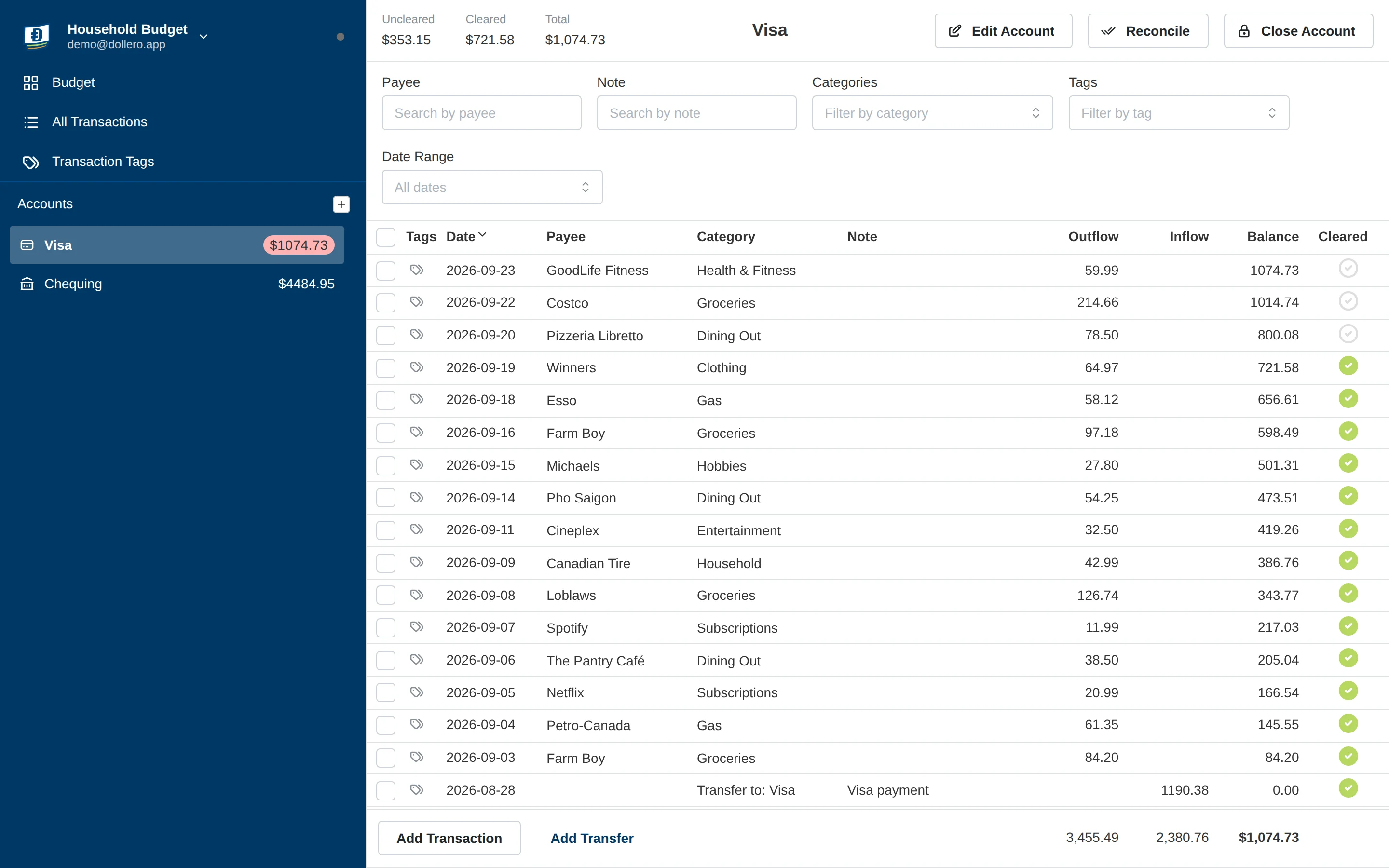Click the Health & Fitness category cell
This screenshot has width=1389, height=868.
[746, 271]
